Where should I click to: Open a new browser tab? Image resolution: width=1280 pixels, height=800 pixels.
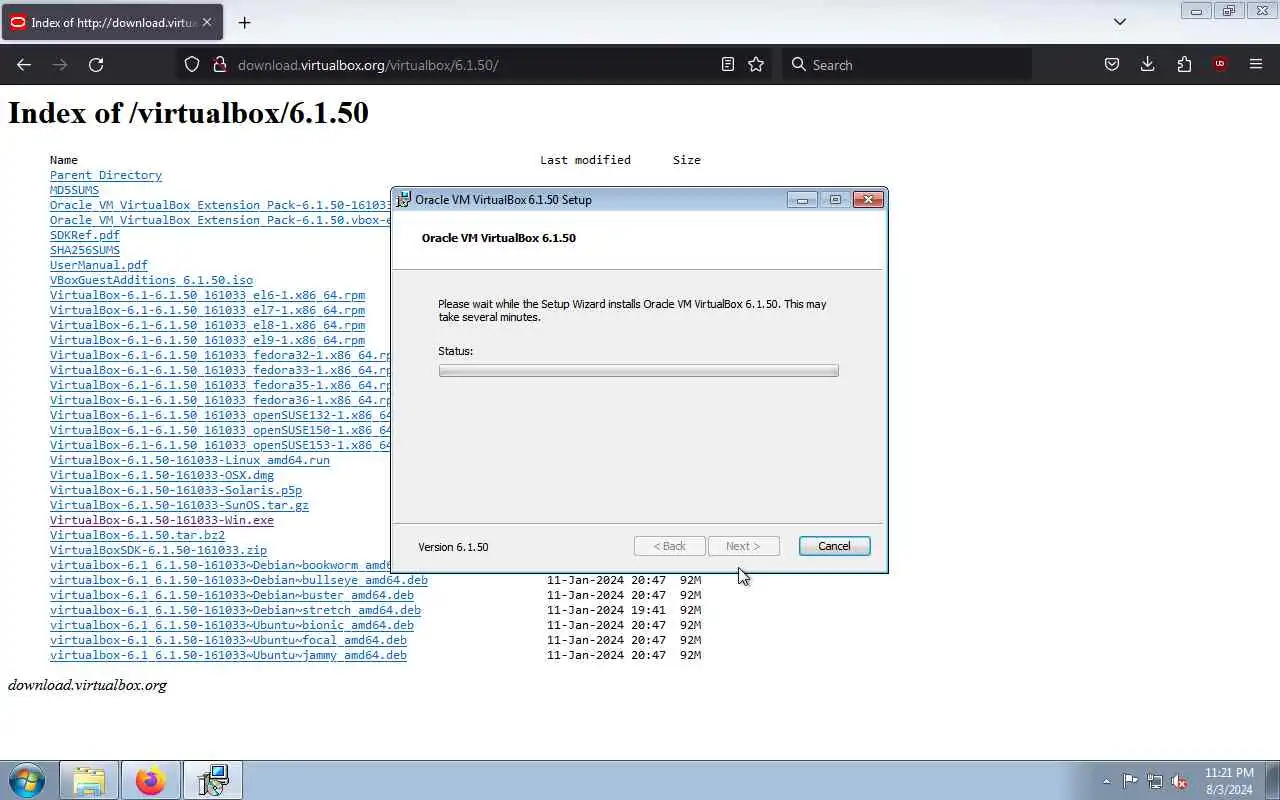click(244, 22)
